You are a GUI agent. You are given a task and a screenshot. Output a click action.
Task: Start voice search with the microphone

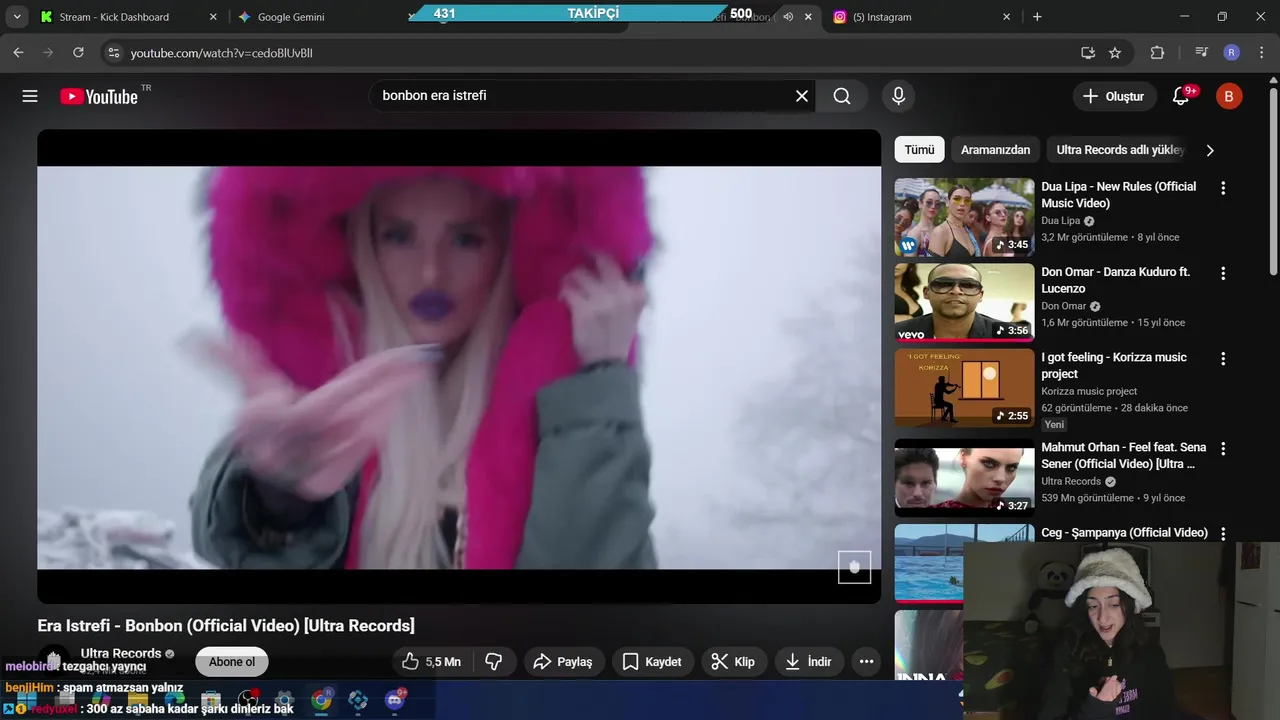tap(898, 96)
